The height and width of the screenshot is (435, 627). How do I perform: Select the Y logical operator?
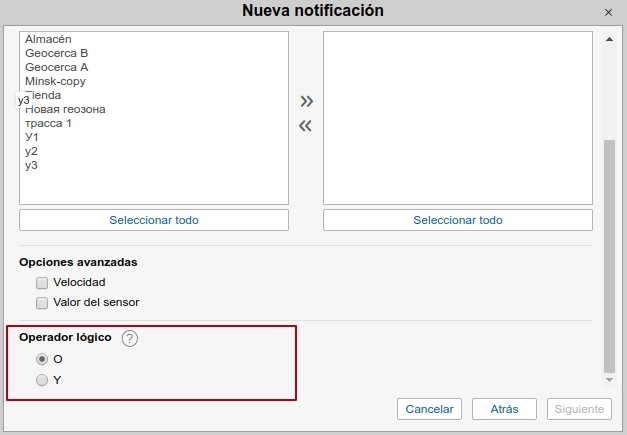coord(41,380)
